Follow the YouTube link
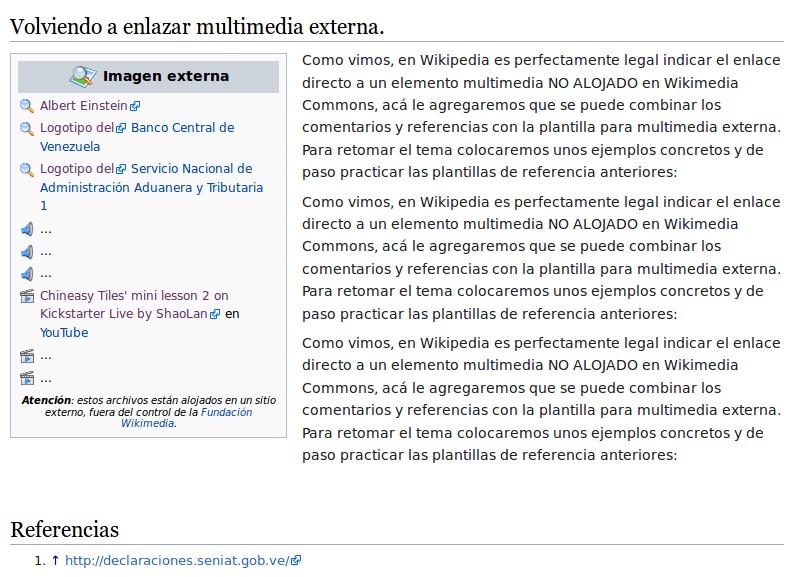The width and height of the screenshot is (795, 577). pos(64,333)
